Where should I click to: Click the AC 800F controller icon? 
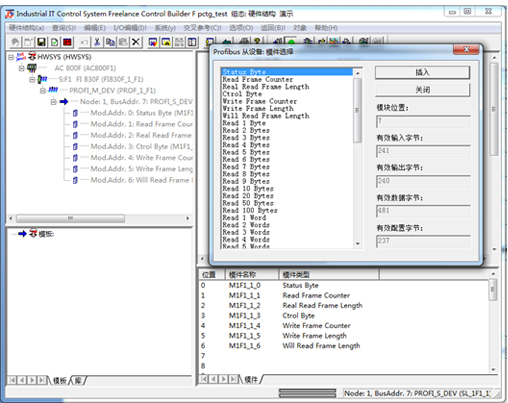(x=32, y=68)
